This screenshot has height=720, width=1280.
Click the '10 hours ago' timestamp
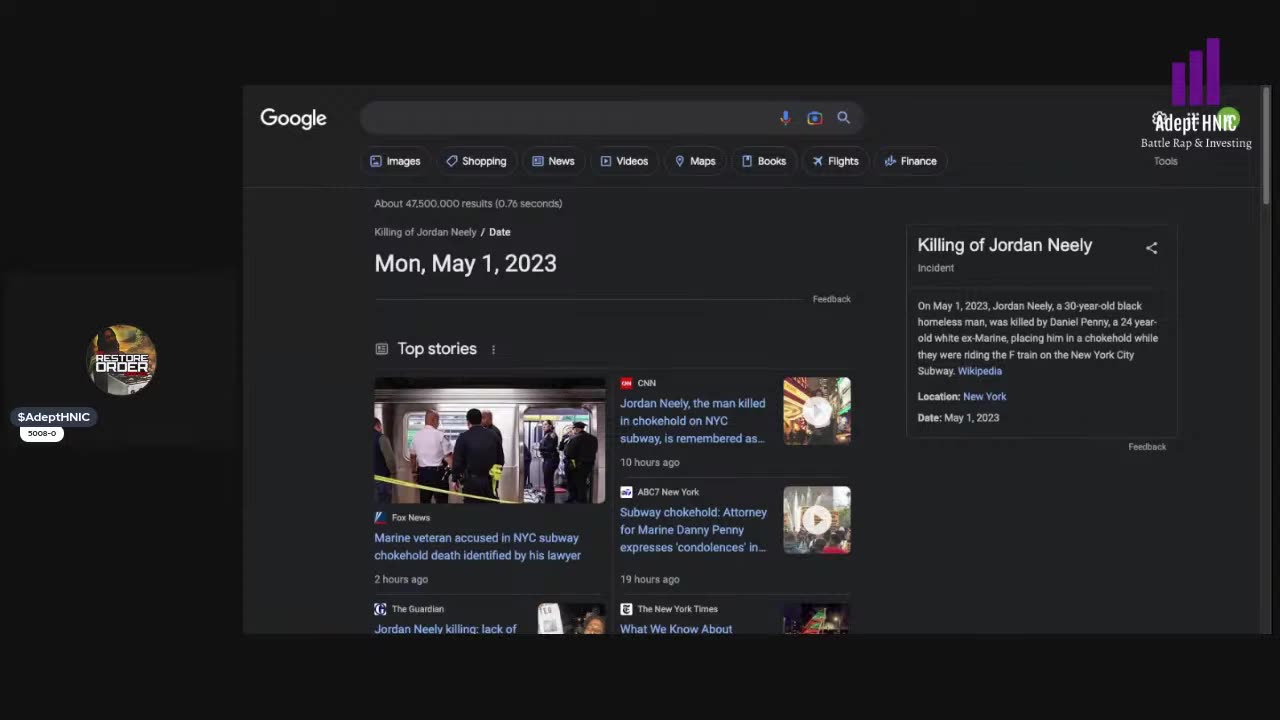click(649, 462)
